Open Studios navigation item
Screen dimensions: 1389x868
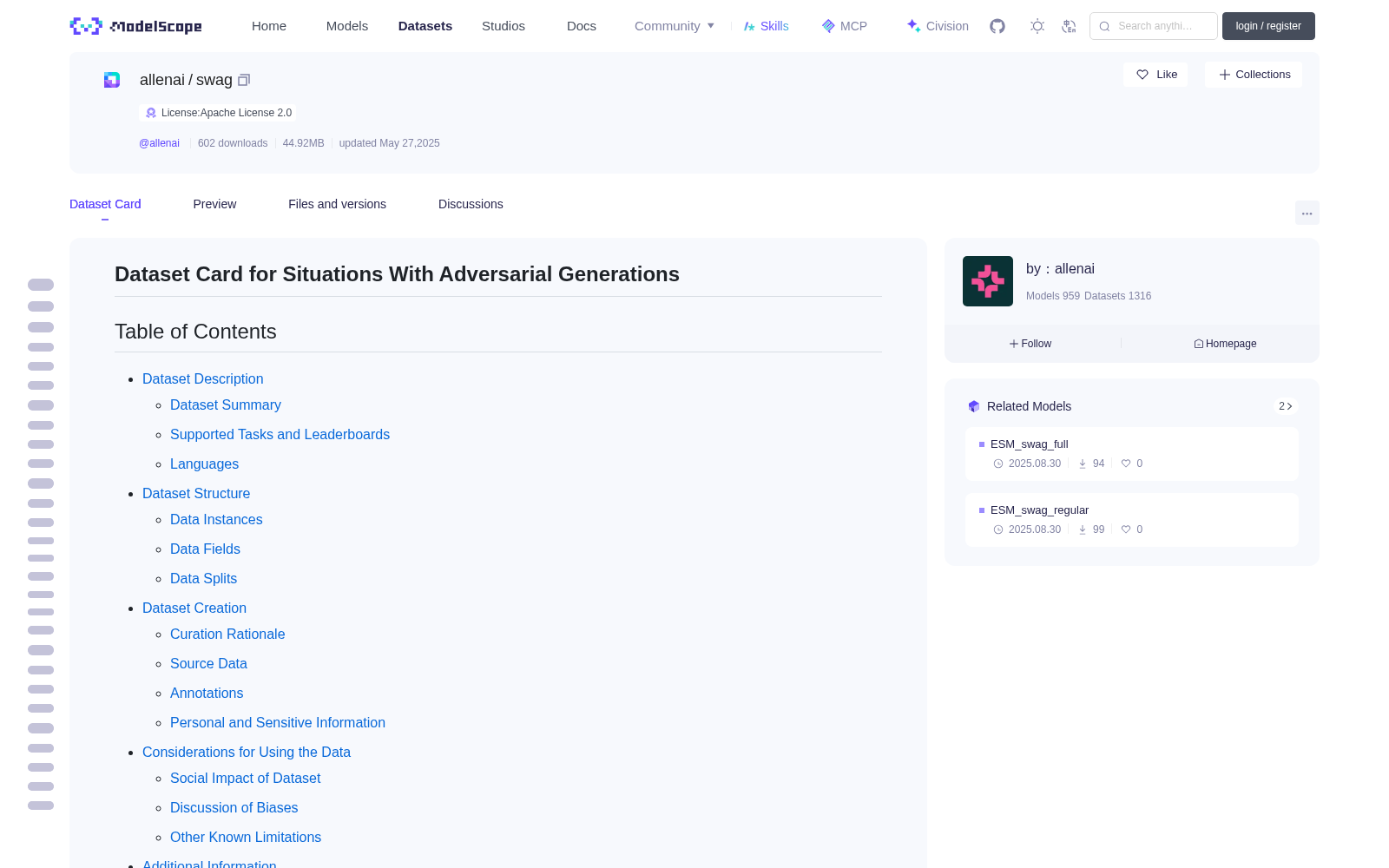[504, 26]
